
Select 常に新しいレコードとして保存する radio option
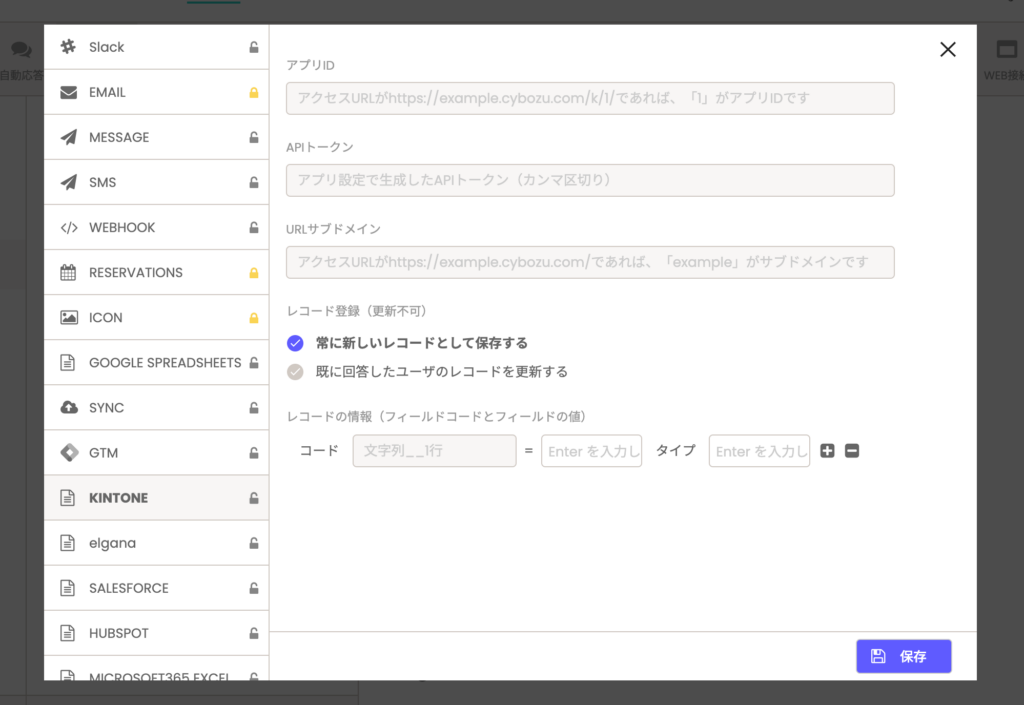pos(295,343)
